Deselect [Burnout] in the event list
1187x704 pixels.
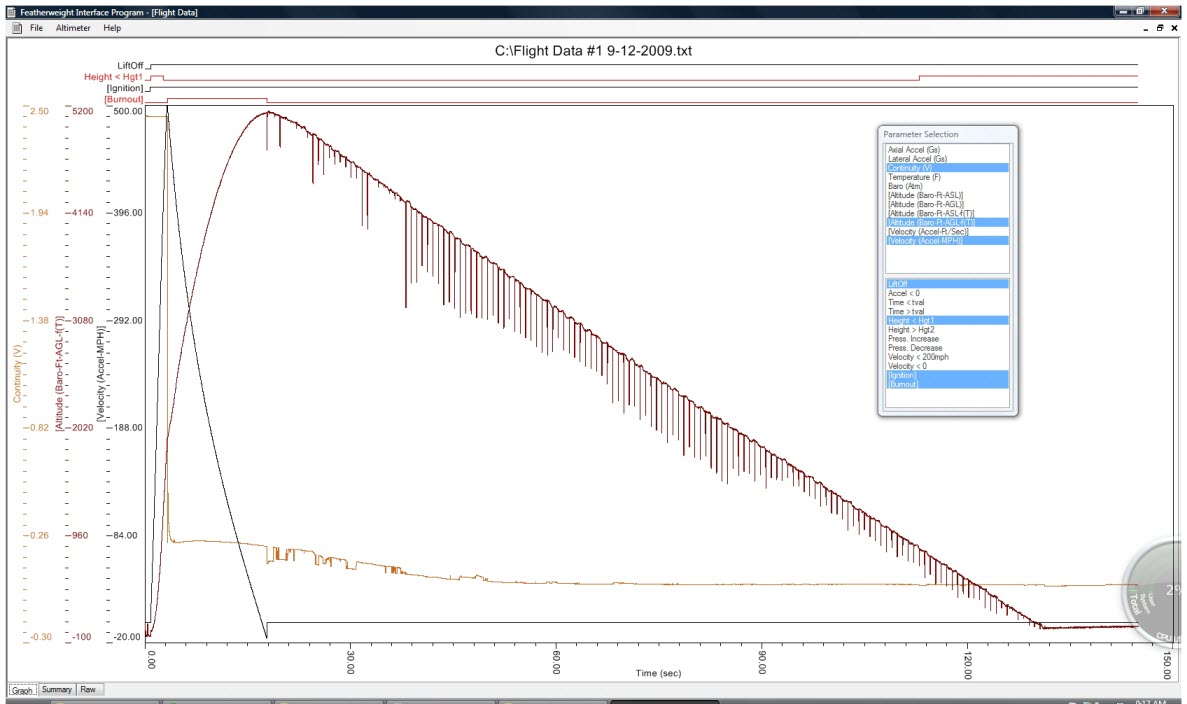947,385
